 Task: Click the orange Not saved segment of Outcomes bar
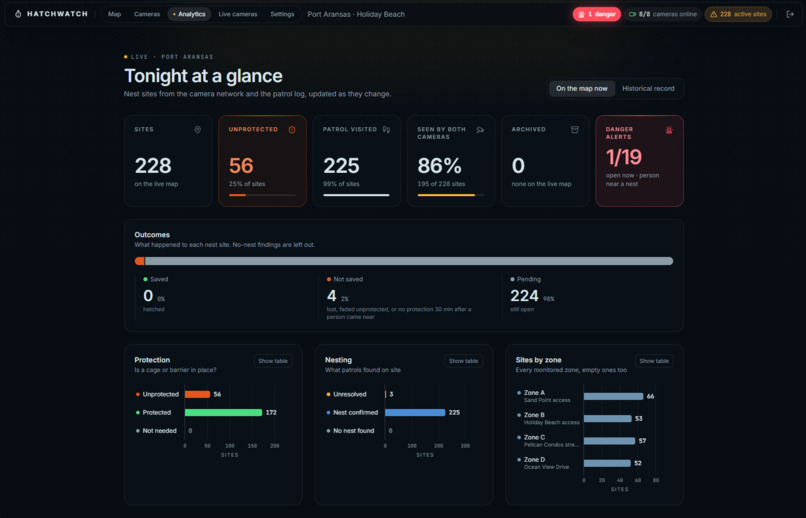tap(139, 261)
